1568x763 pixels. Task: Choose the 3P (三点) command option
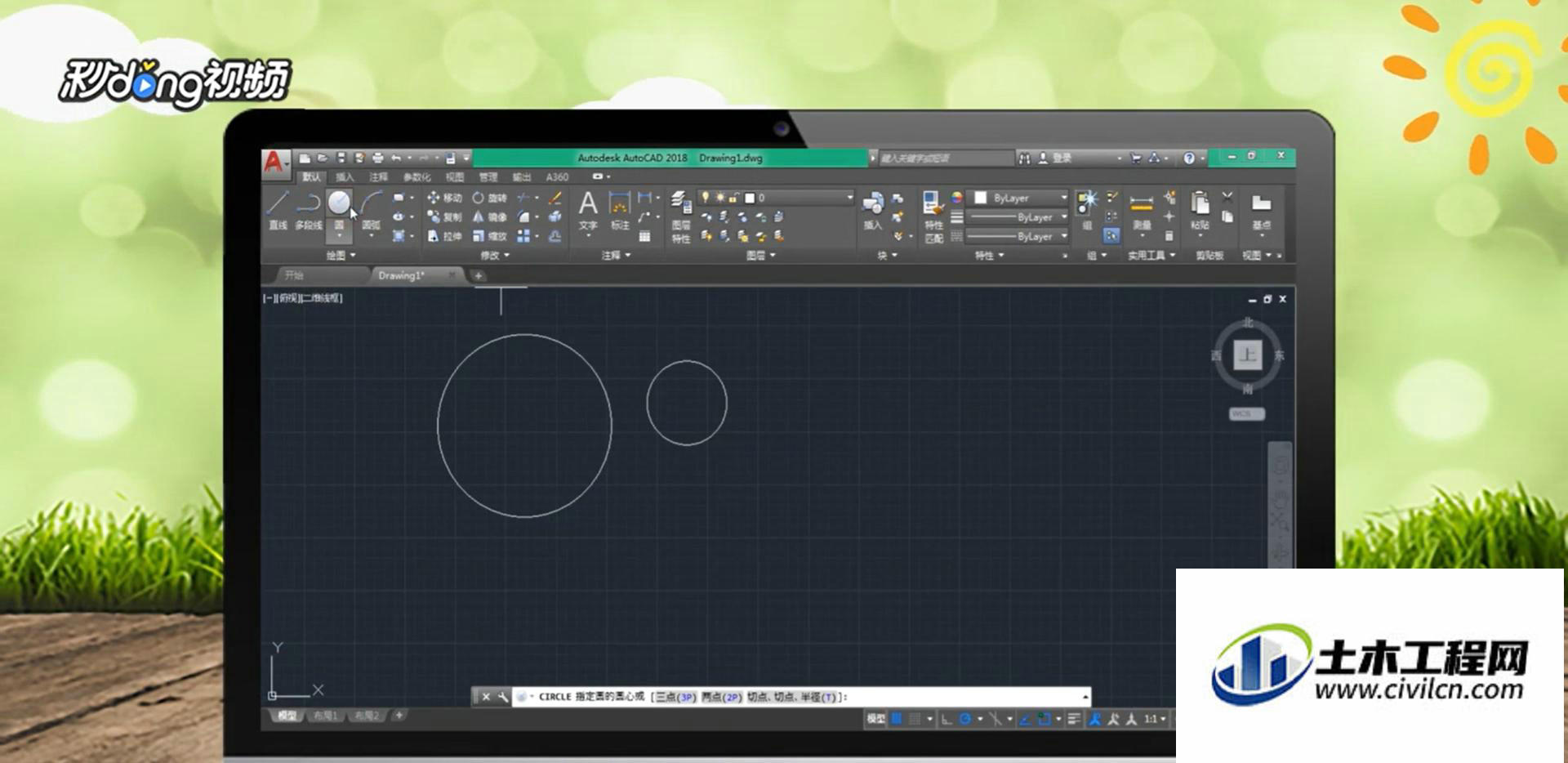pos(675,697)
